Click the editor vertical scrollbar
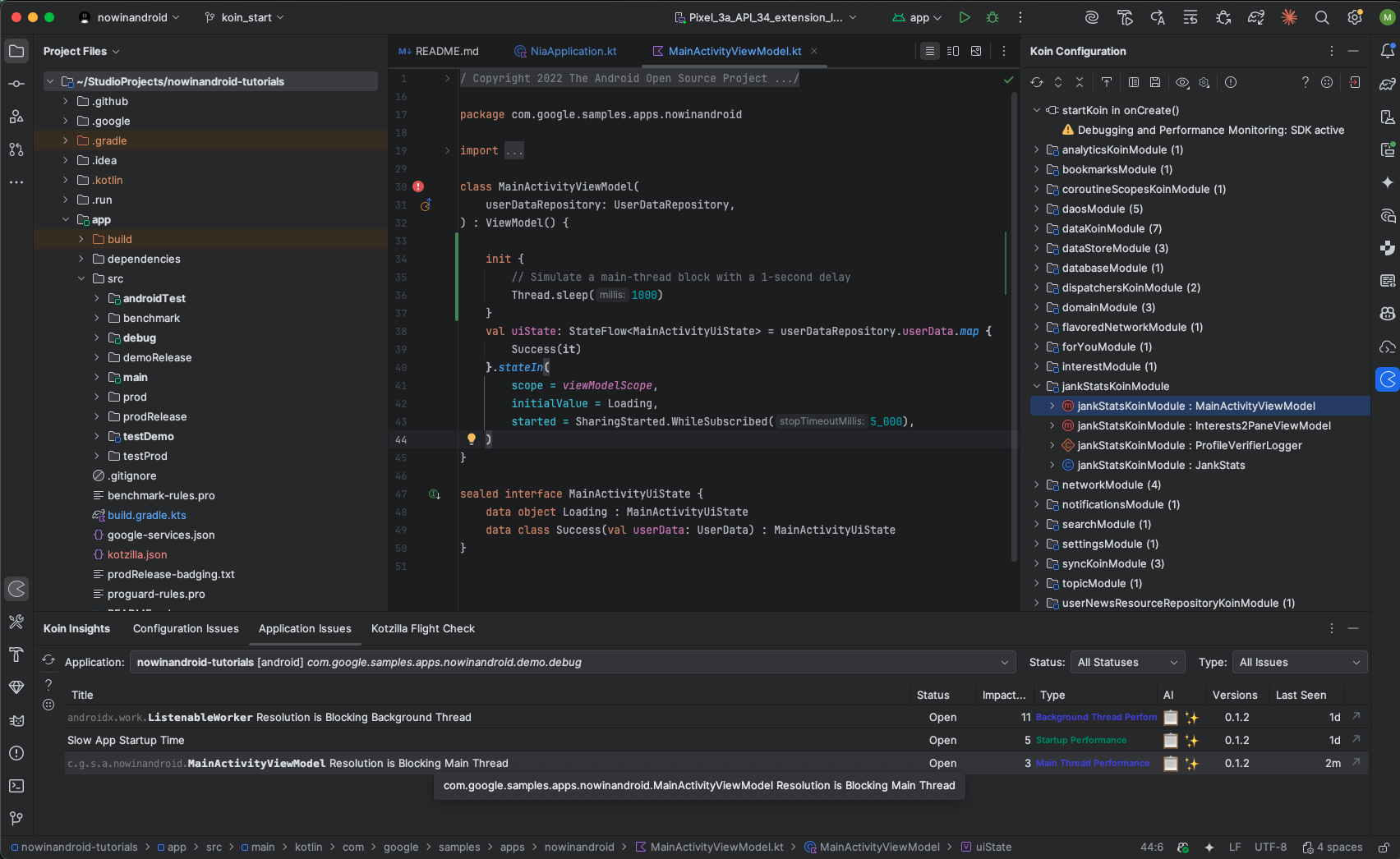Image resolution: width=1400 pixels, height=859 pixels. pos(1013,328)
